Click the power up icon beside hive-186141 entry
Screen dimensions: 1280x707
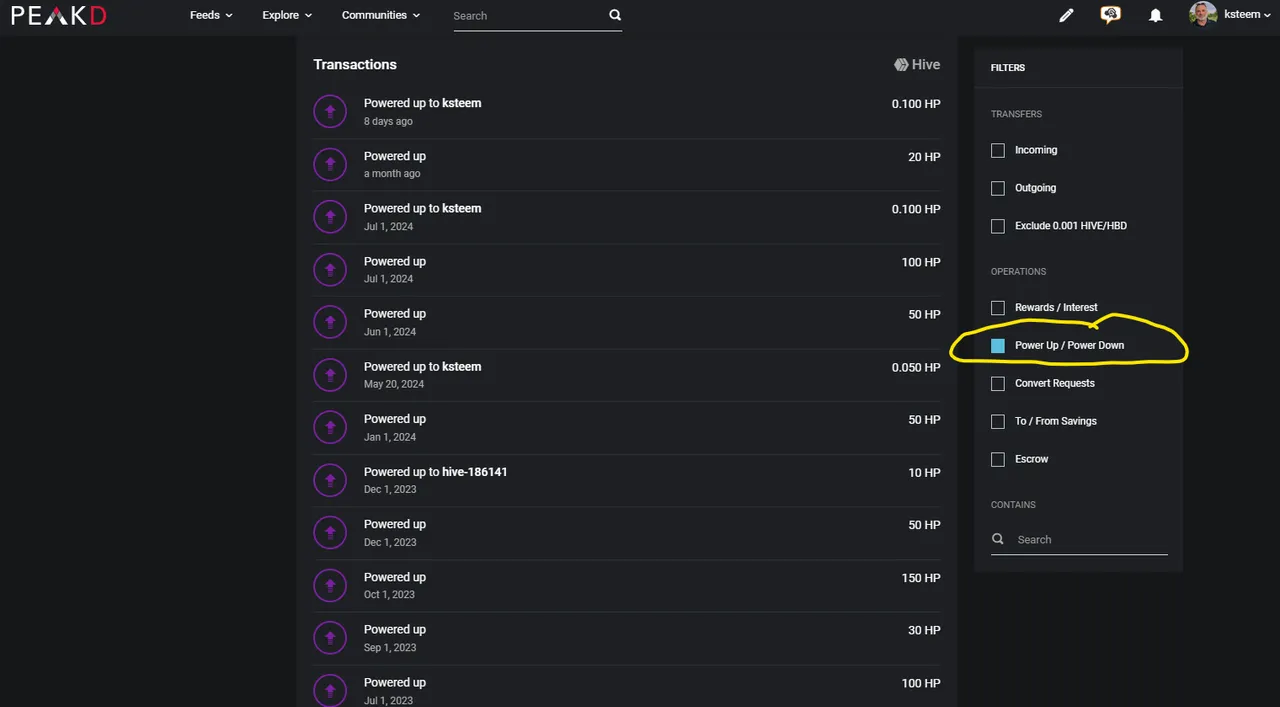(330, 480)
